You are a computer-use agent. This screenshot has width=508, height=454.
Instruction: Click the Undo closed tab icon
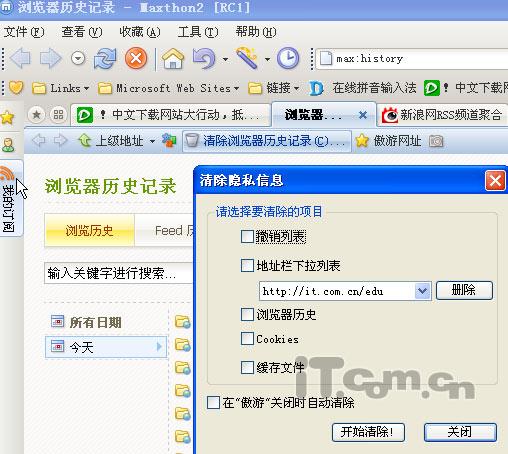[x=204, y=58]
